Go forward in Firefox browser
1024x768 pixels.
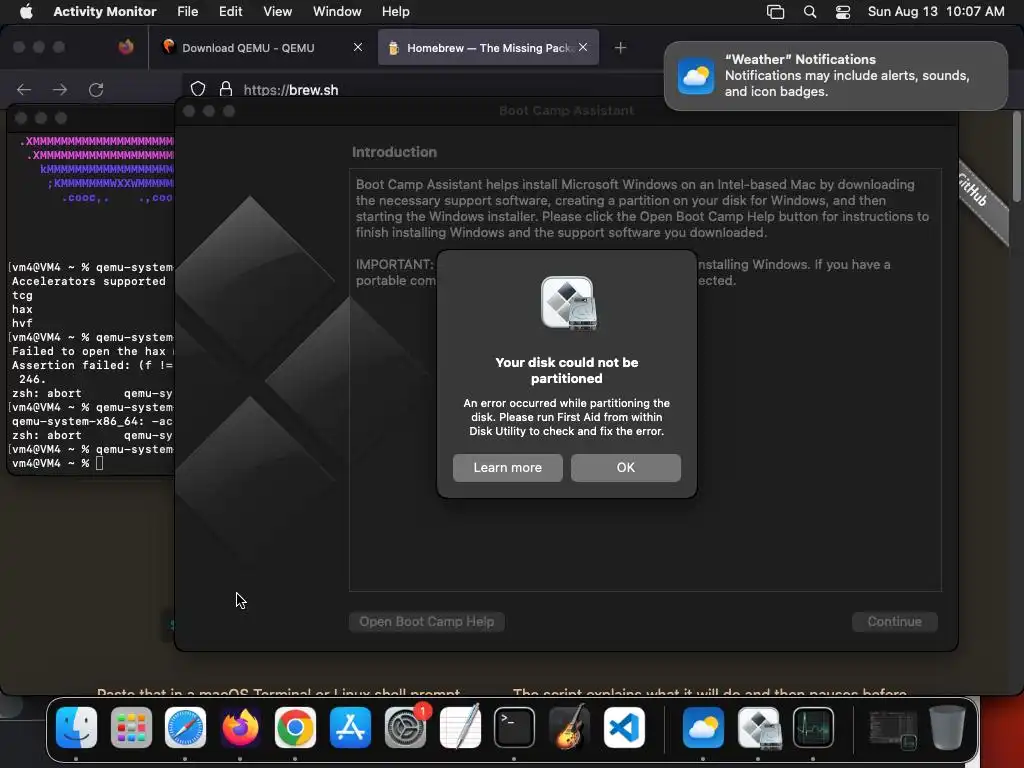coord(60,89)
